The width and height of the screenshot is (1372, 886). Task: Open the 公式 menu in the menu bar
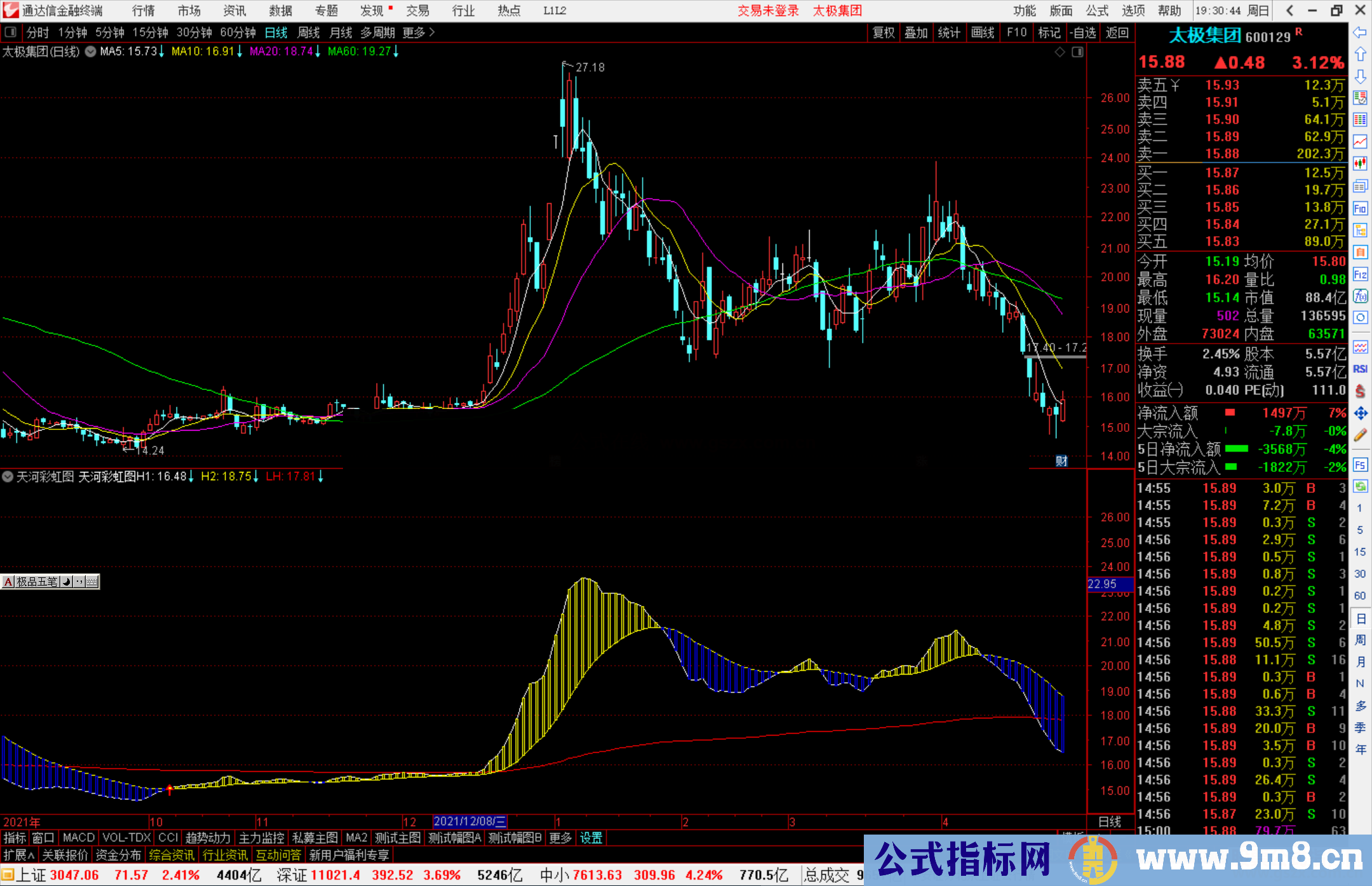point(1096,11)
